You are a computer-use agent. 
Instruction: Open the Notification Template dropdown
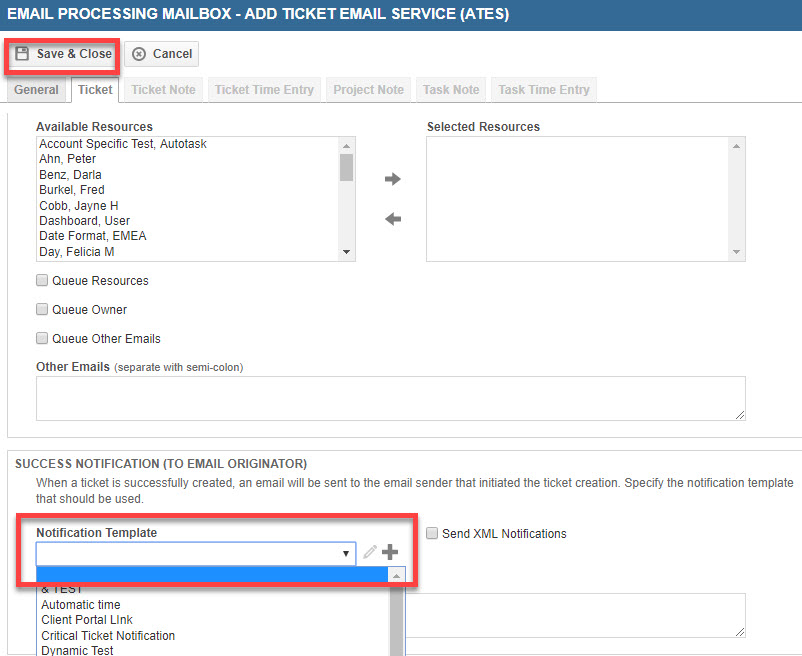click(x=196, y=553)
